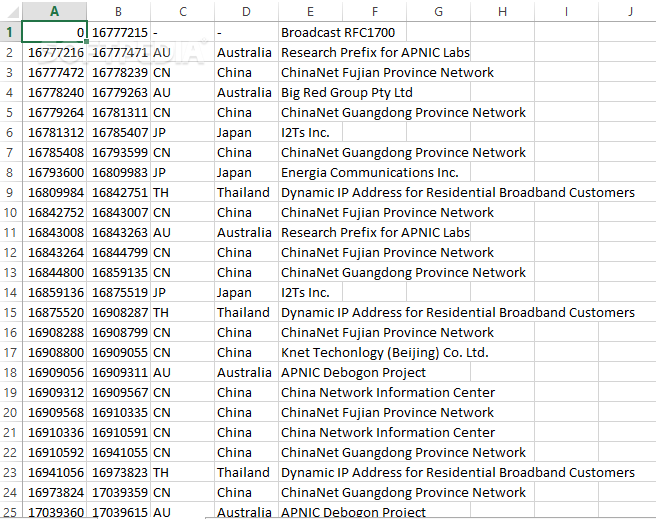The image size is (656, 519).
Task: Click 'China Network Information Center' in row 19
Action: tap(388, 392)
